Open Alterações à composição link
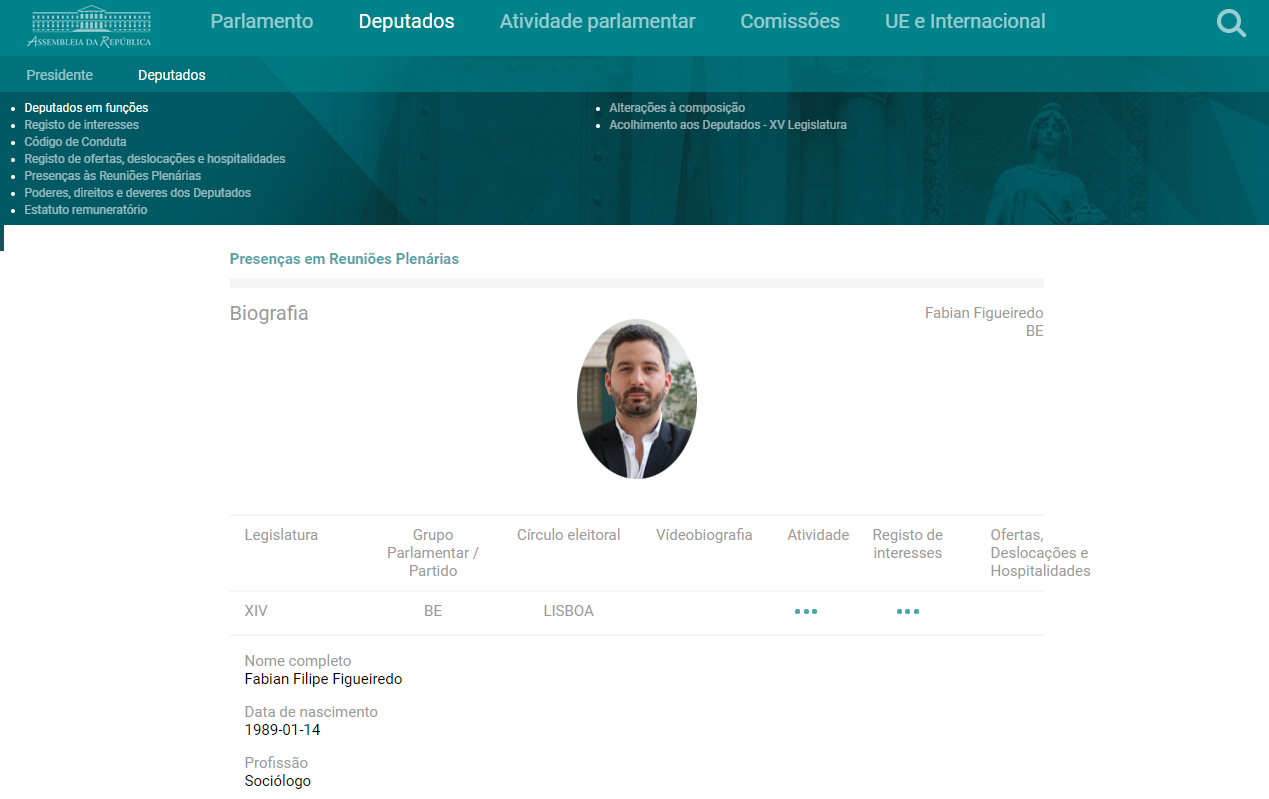Image resolution: width=1269 pixels, height=799 pixels. [x=676, y=108]
